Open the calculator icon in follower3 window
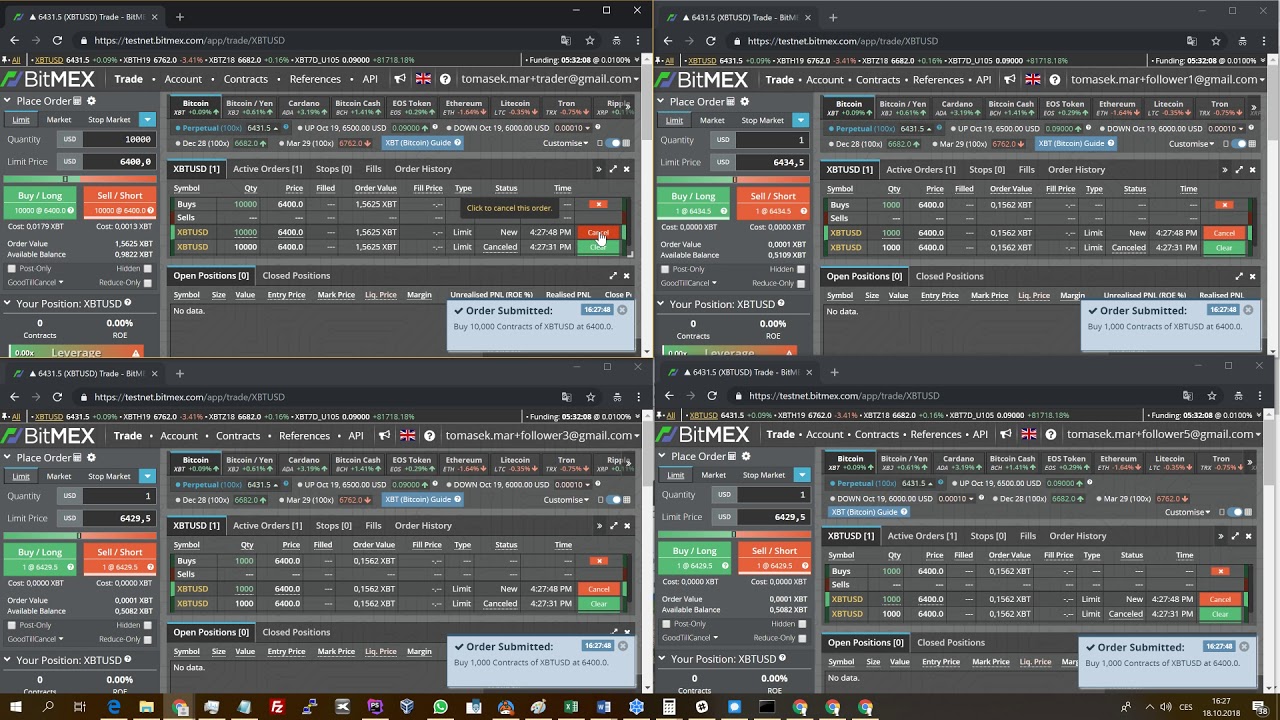Viewport: 1280px width, 720px height. click(78, 457)
